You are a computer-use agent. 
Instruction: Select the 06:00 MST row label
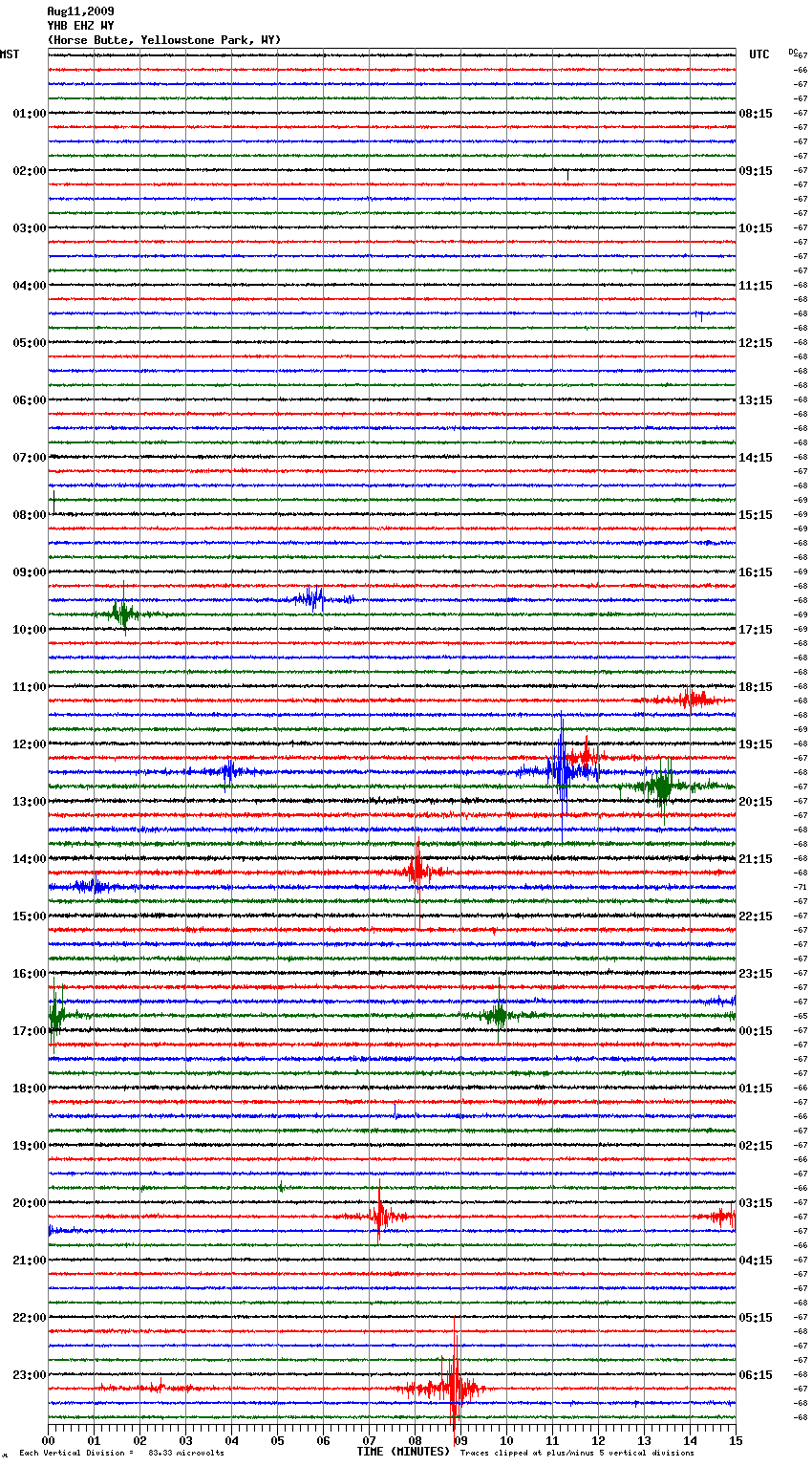click(x=30, y=400)
